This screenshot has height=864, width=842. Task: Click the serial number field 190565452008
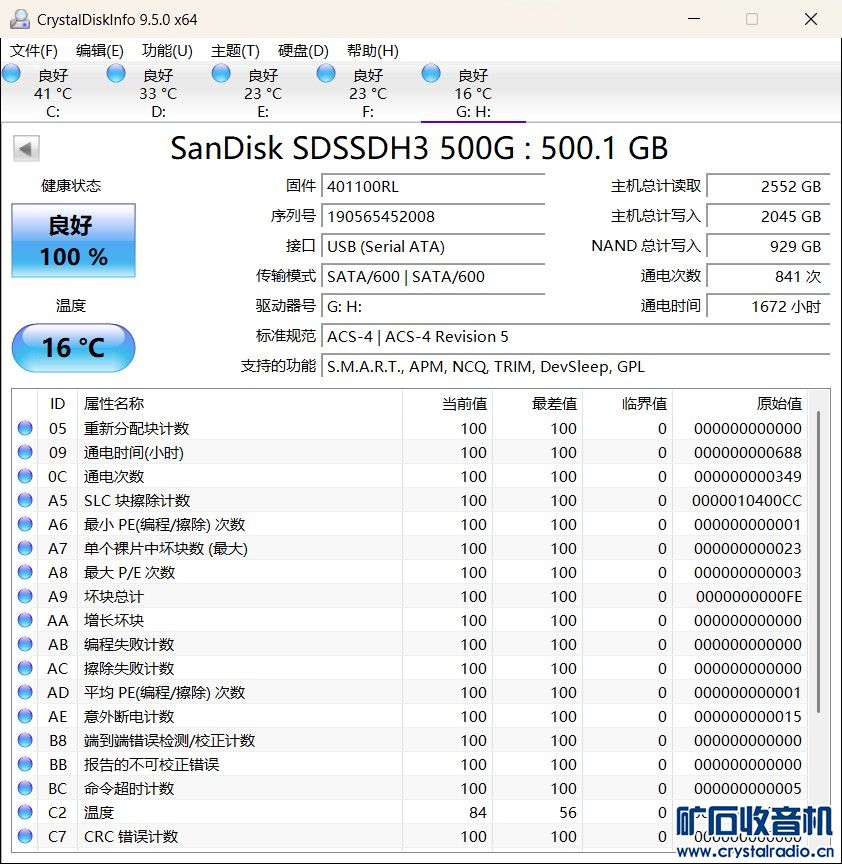pyautogui.click(x=433, y=217)
